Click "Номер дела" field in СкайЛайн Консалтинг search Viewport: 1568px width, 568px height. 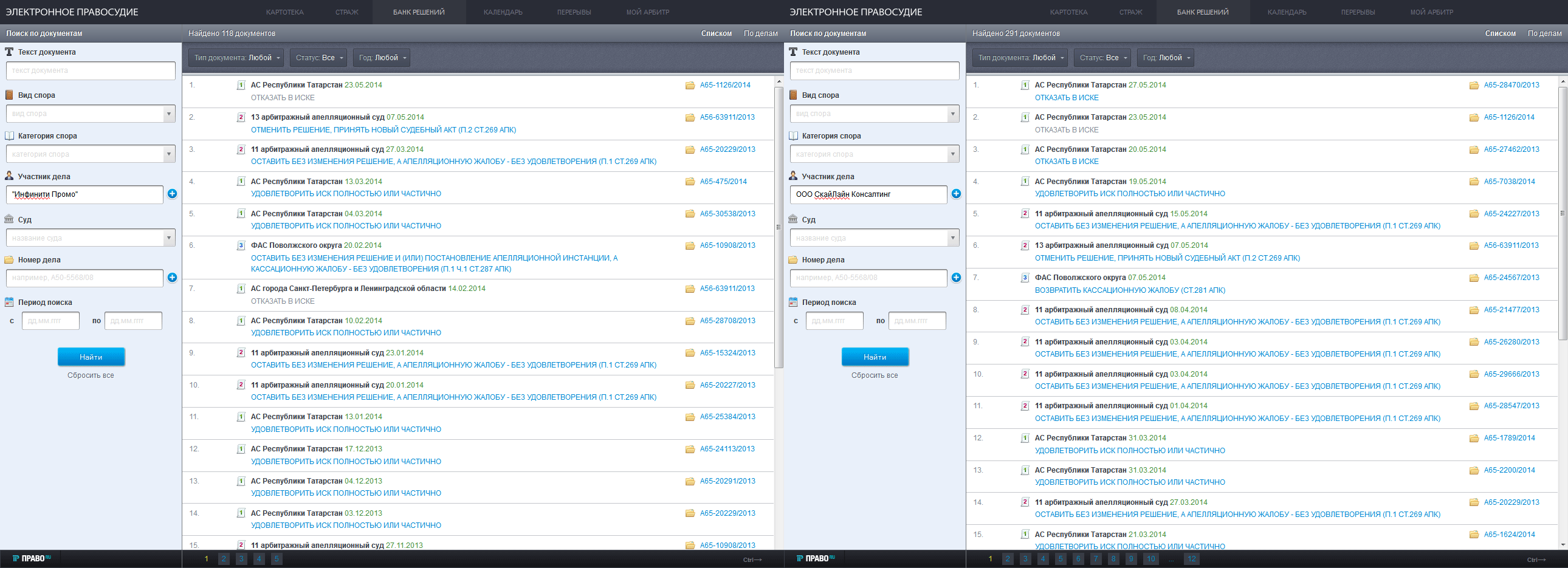(x=868, y=278)
